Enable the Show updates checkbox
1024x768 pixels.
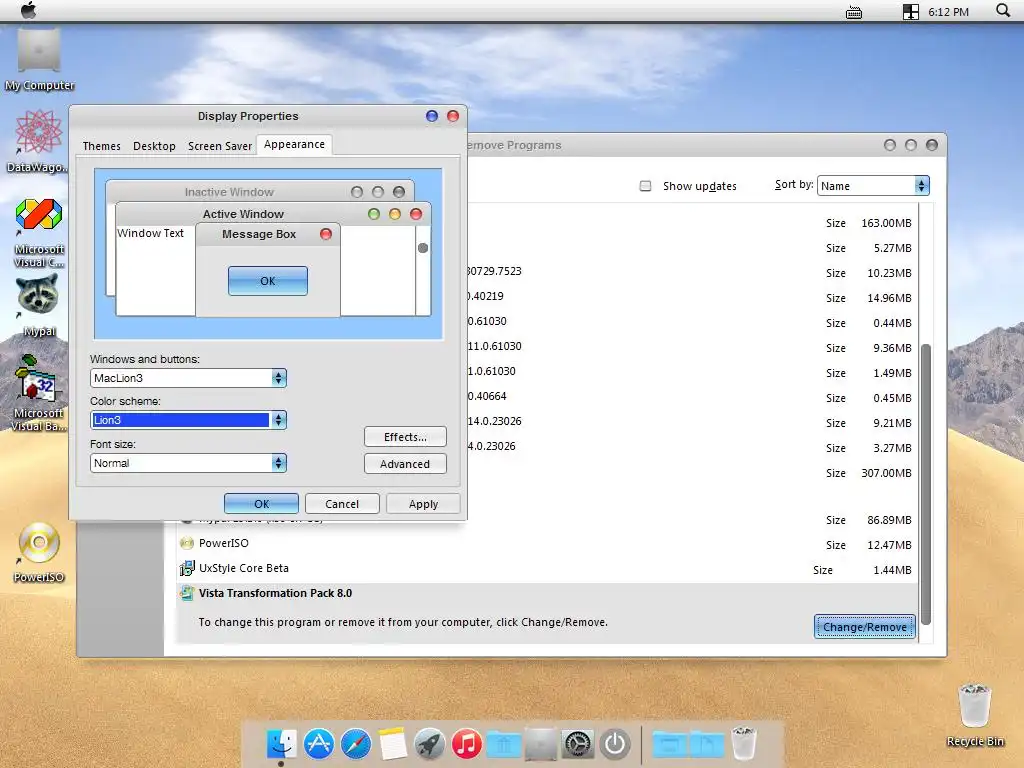(x=645, y=186)
